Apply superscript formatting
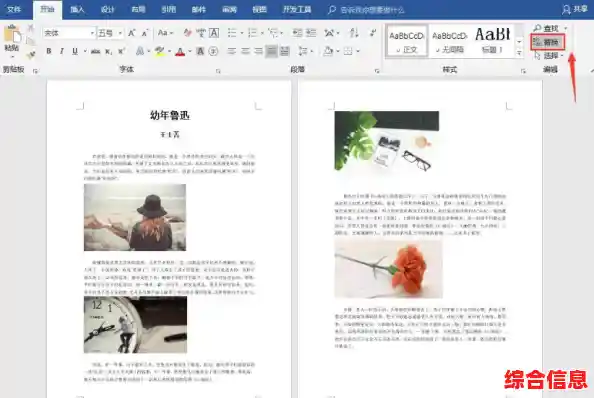Image resolution: width=594 pixels, height=398 pixels. point(121,51)
